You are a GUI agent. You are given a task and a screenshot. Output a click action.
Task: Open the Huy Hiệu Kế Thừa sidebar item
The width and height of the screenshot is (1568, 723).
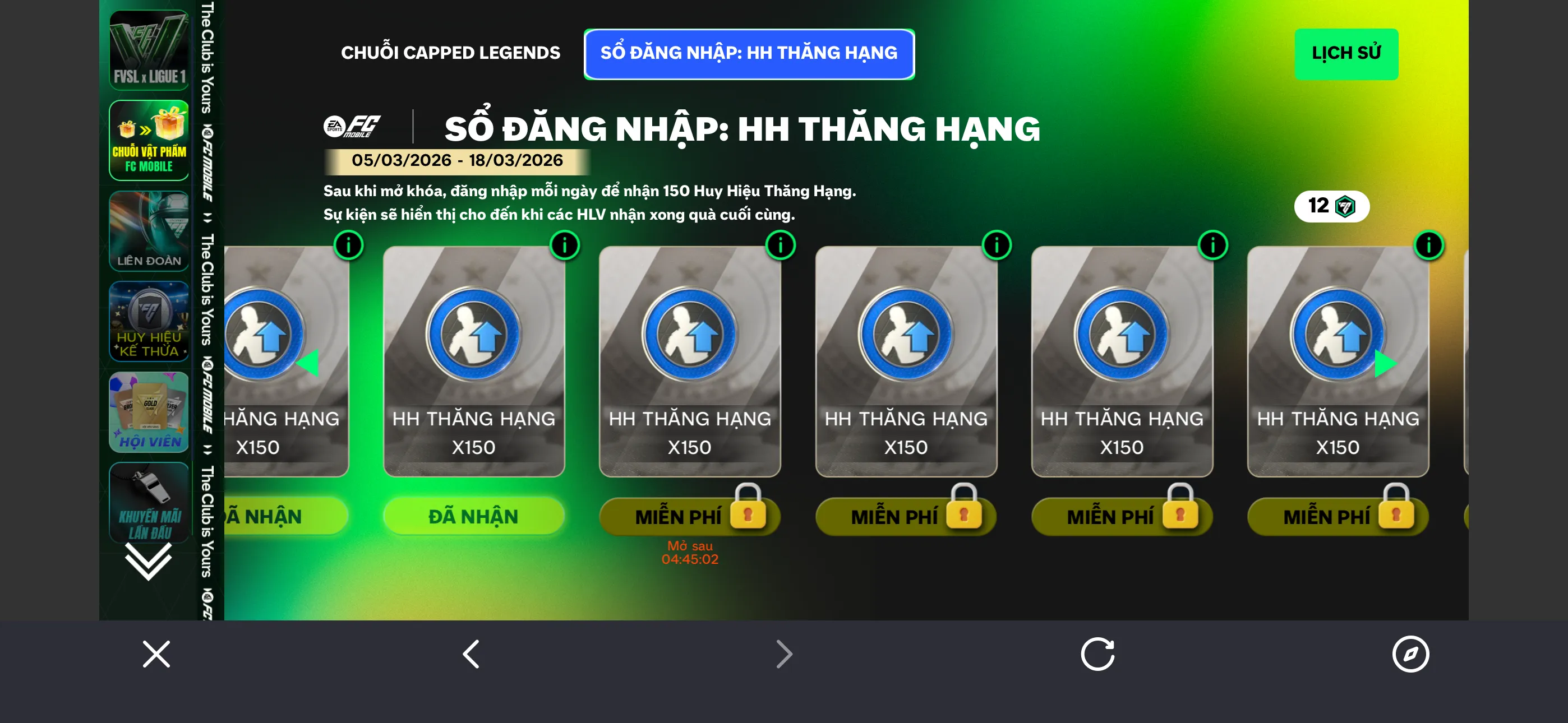click(149, 321)
